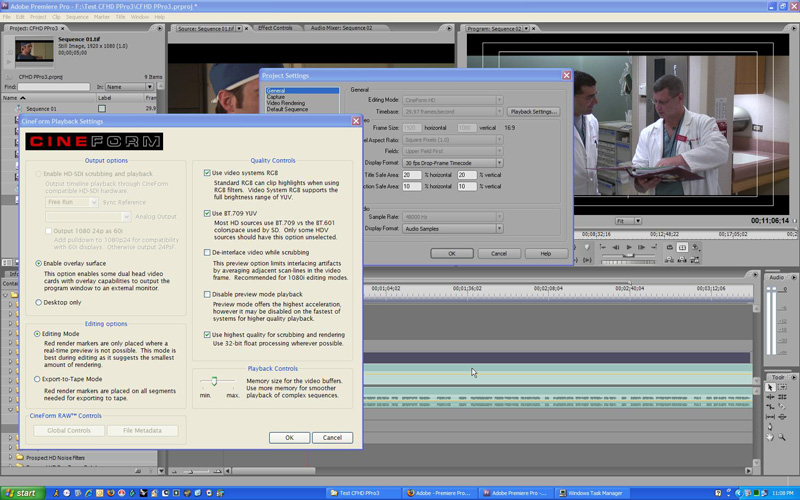Click the memory size min/max slider

214,382
